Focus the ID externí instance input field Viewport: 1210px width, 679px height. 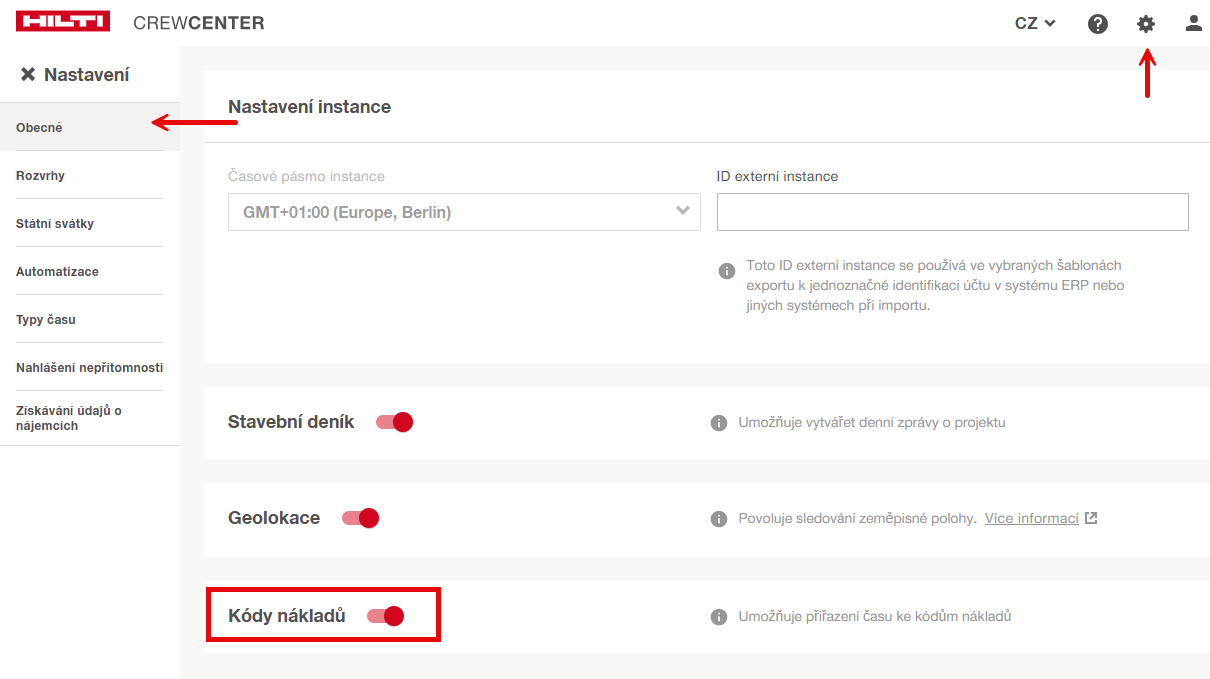click(952, 212)
